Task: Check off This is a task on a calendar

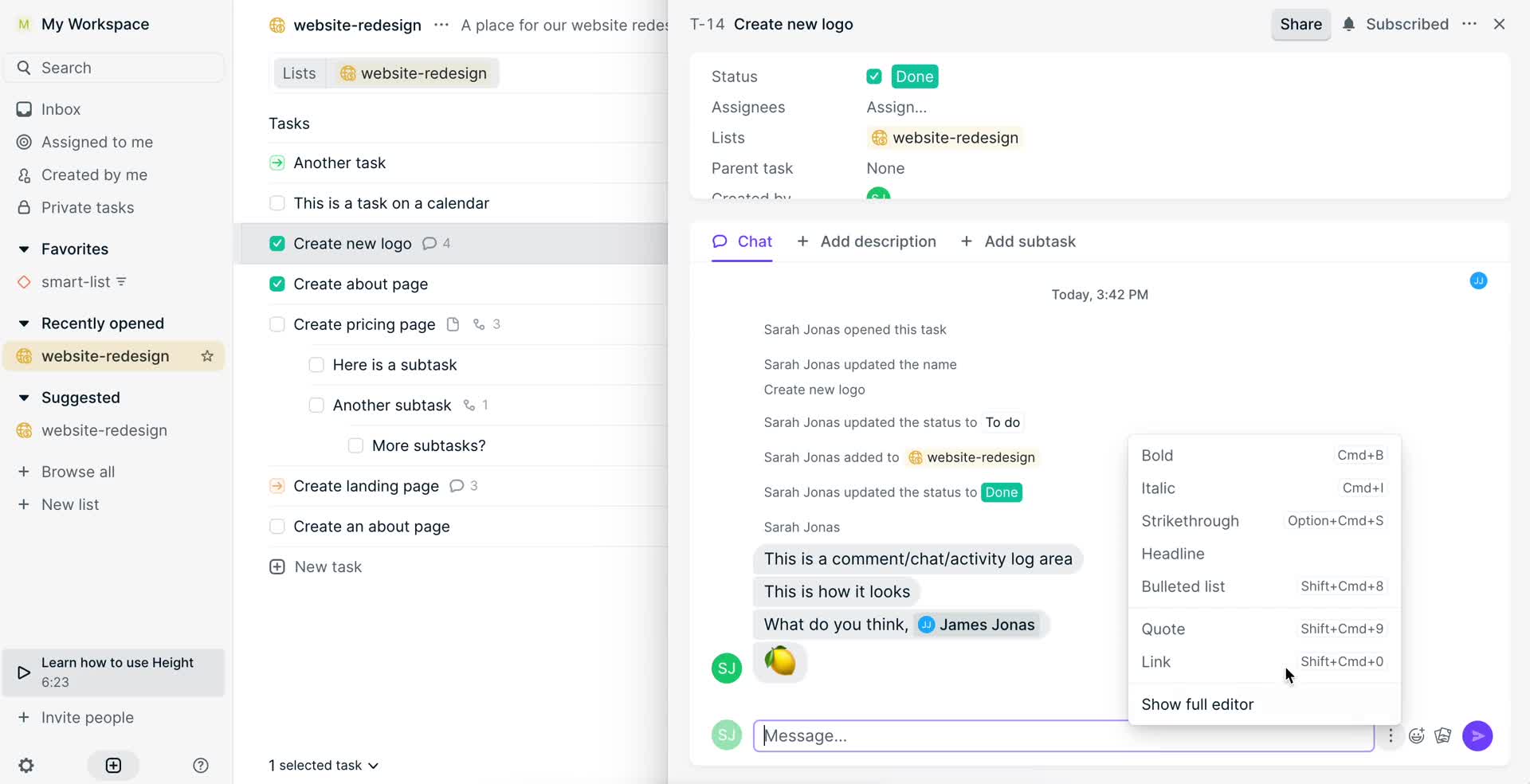Action: tap(277, 203)
